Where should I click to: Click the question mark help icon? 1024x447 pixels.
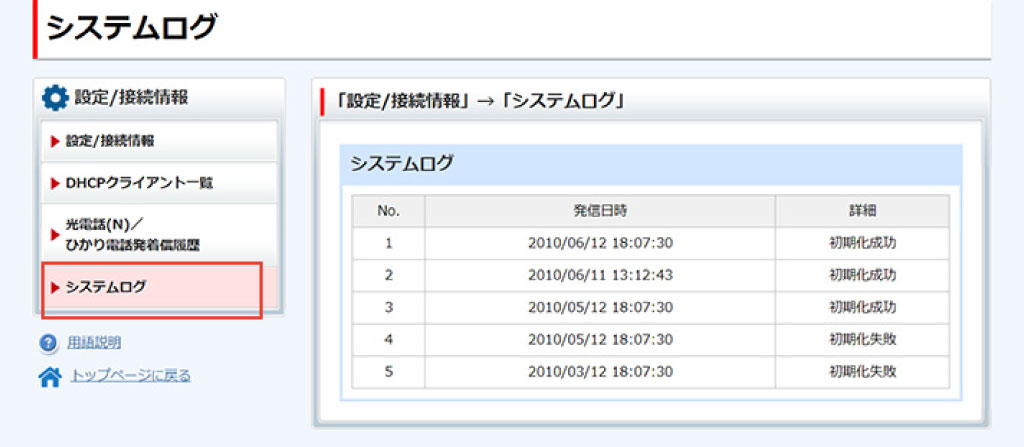tap(49, 343)
